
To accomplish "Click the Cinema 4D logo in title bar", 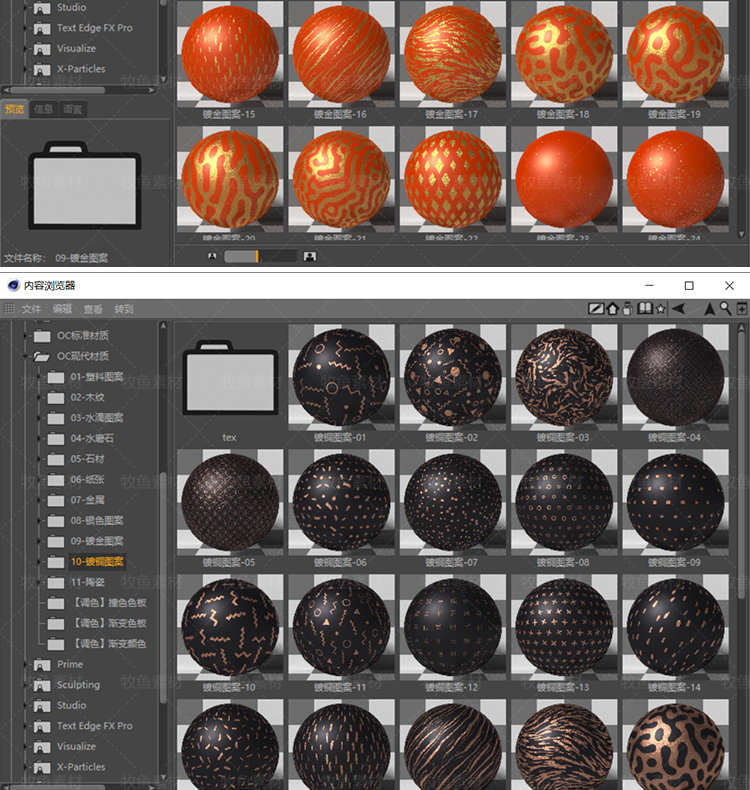I will coord(13,286).
